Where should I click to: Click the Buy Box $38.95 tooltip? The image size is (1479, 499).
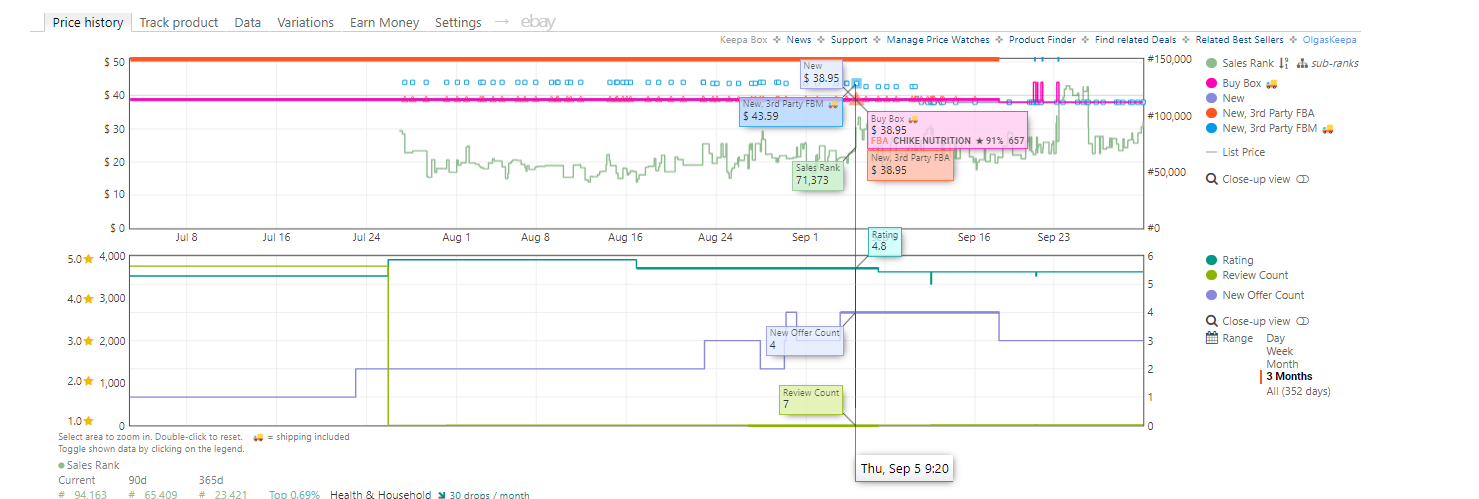click(x=947, y=131)
